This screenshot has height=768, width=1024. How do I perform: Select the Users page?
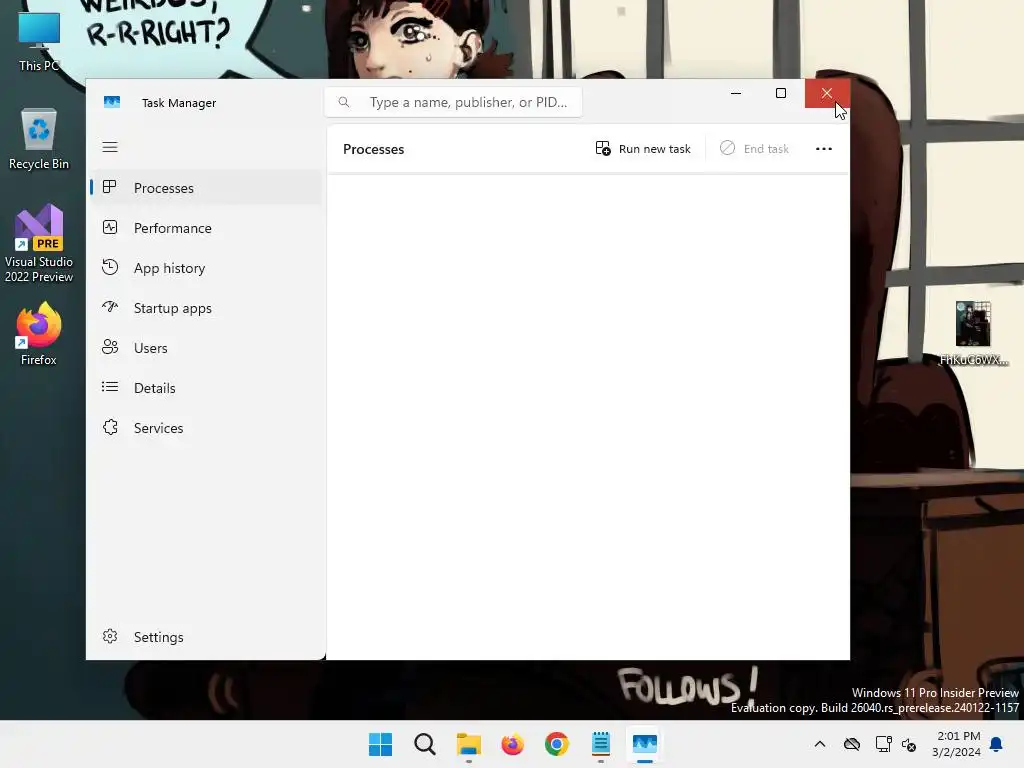206,348
